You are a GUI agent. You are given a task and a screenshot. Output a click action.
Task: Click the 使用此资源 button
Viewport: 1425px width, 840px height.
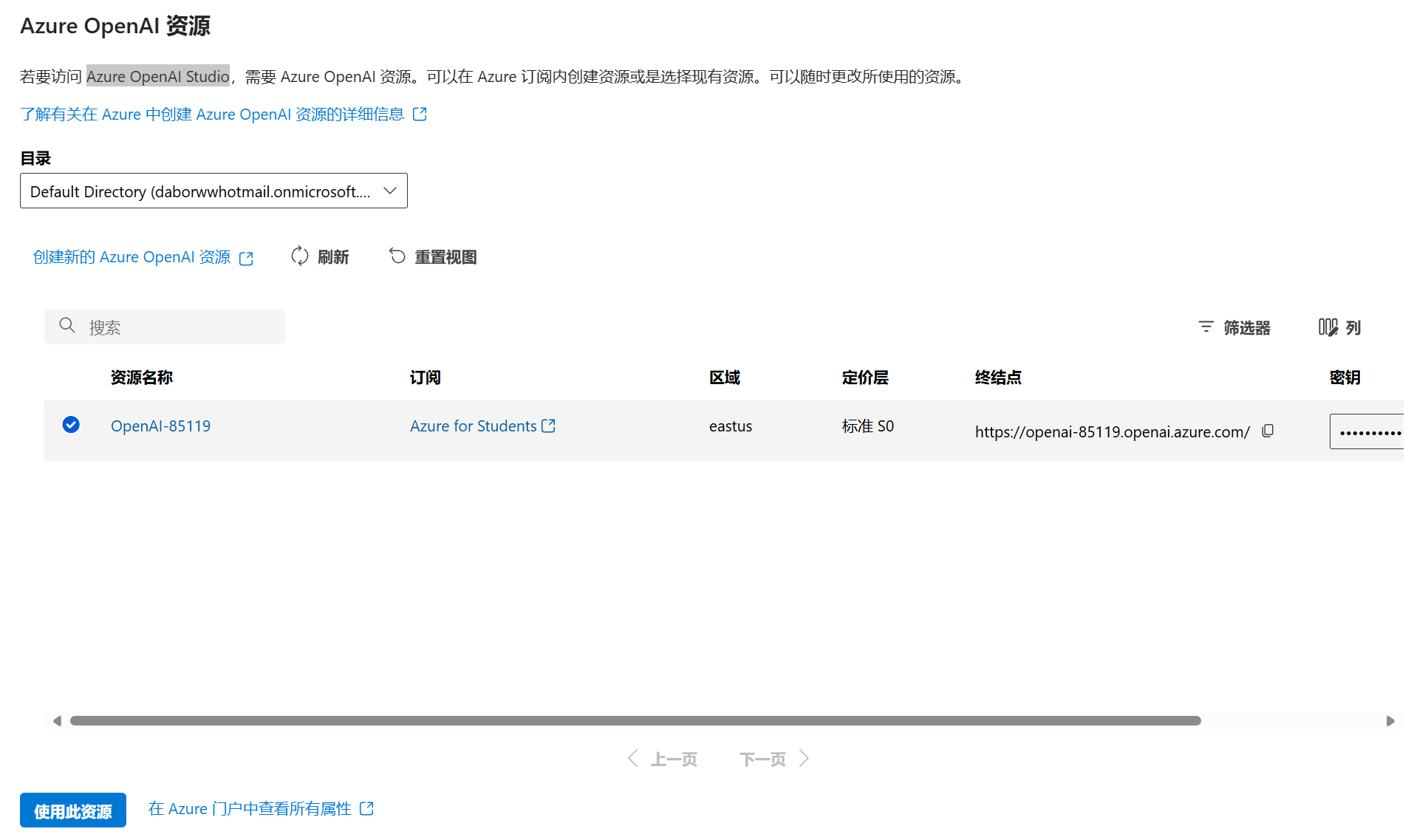(73, 810)
